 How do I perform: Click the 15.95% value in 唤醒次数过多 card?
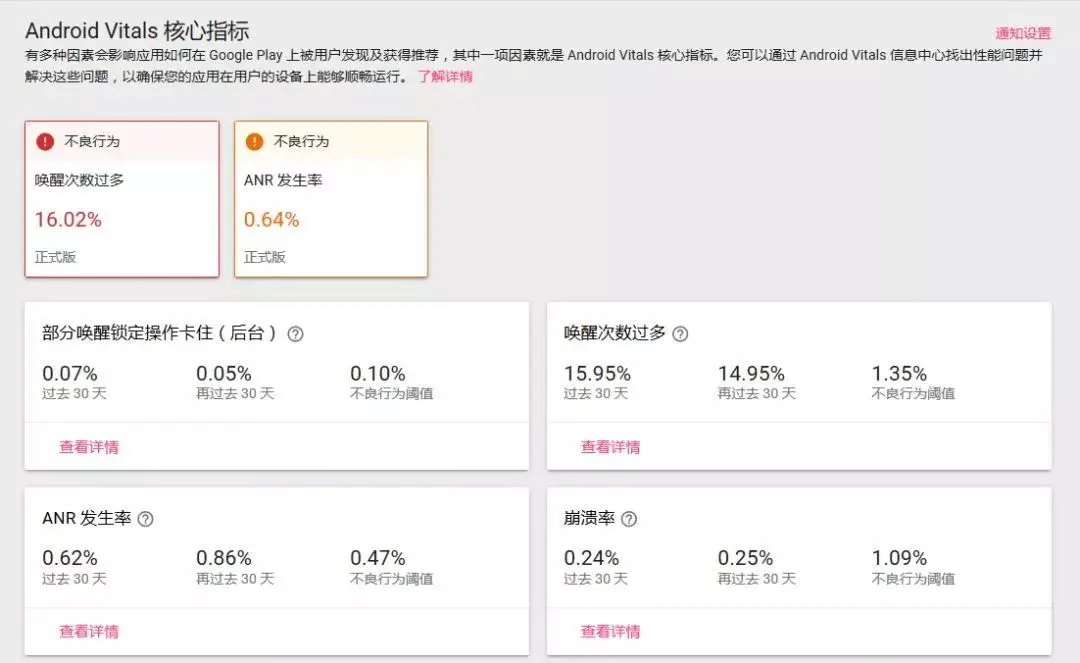pos(597,373)
